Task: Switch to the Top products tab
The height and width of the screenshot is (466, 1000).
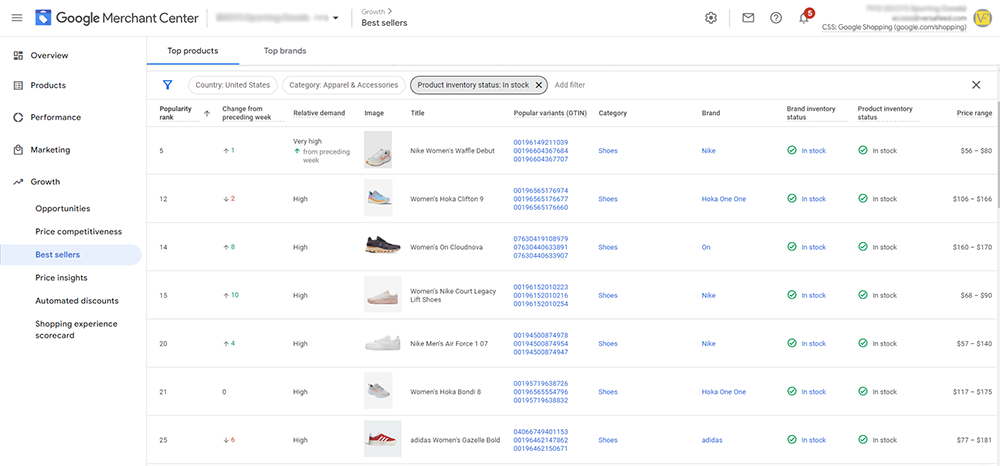Action: (193, 51)
